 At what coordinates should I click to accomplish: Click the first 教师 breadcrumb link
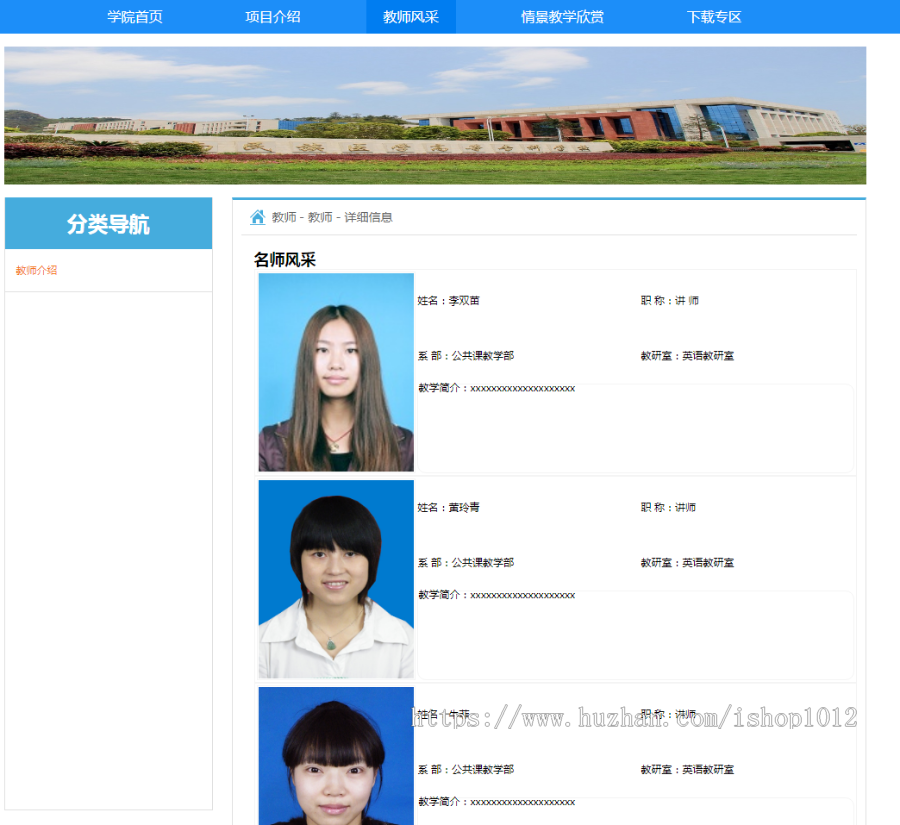point(282,216)
